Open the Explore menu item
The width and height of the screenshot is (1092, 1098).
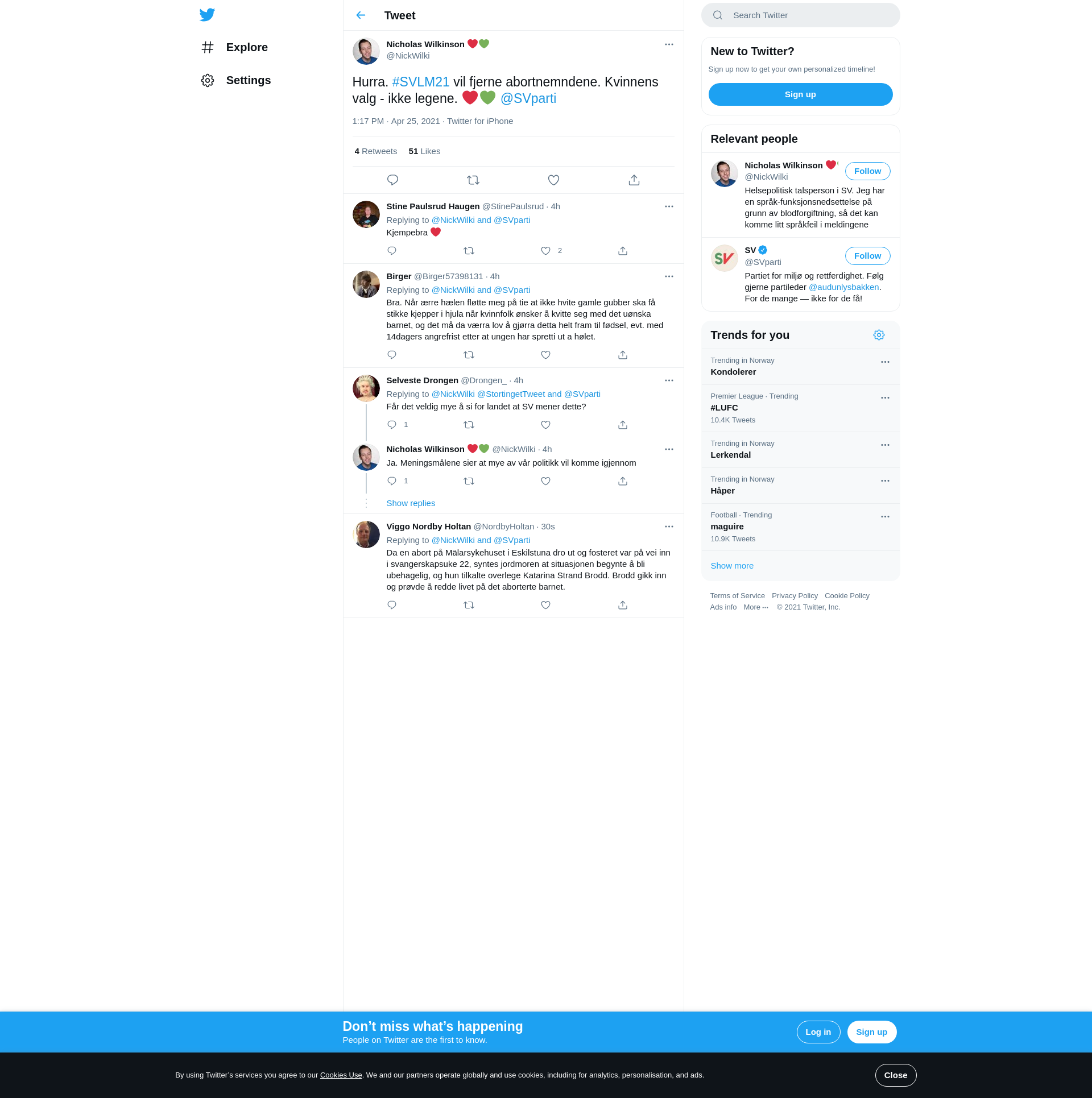(247, 47)
